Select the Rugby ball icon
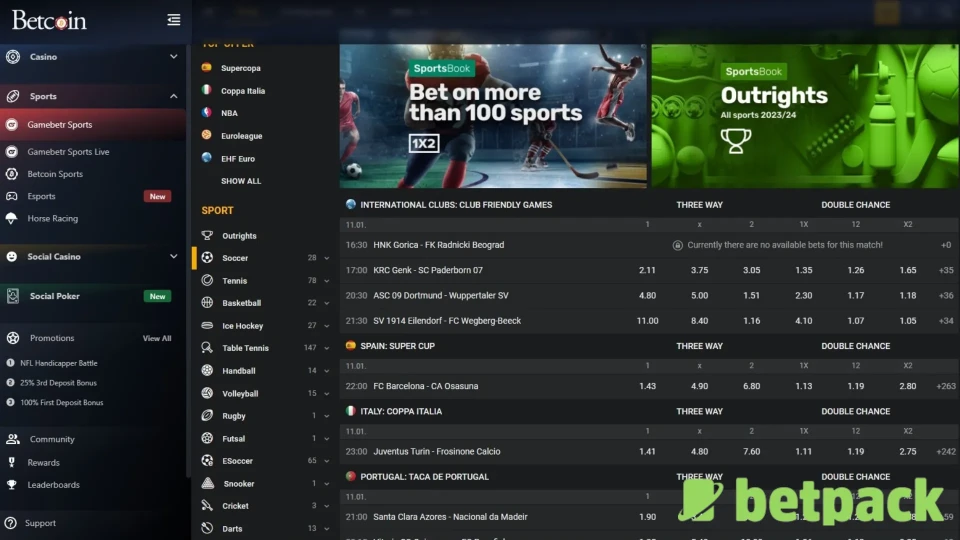Screen dimensions: 960x540 [208, 416]
